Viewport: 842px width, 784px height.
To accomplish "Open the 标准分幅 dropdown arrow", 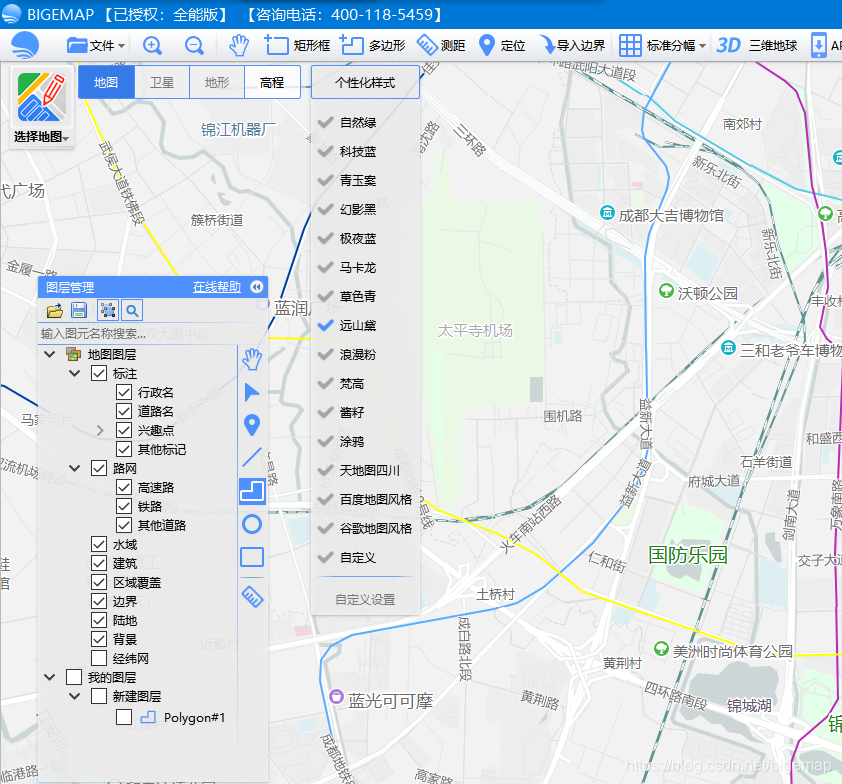I will [x=702, y=46].
